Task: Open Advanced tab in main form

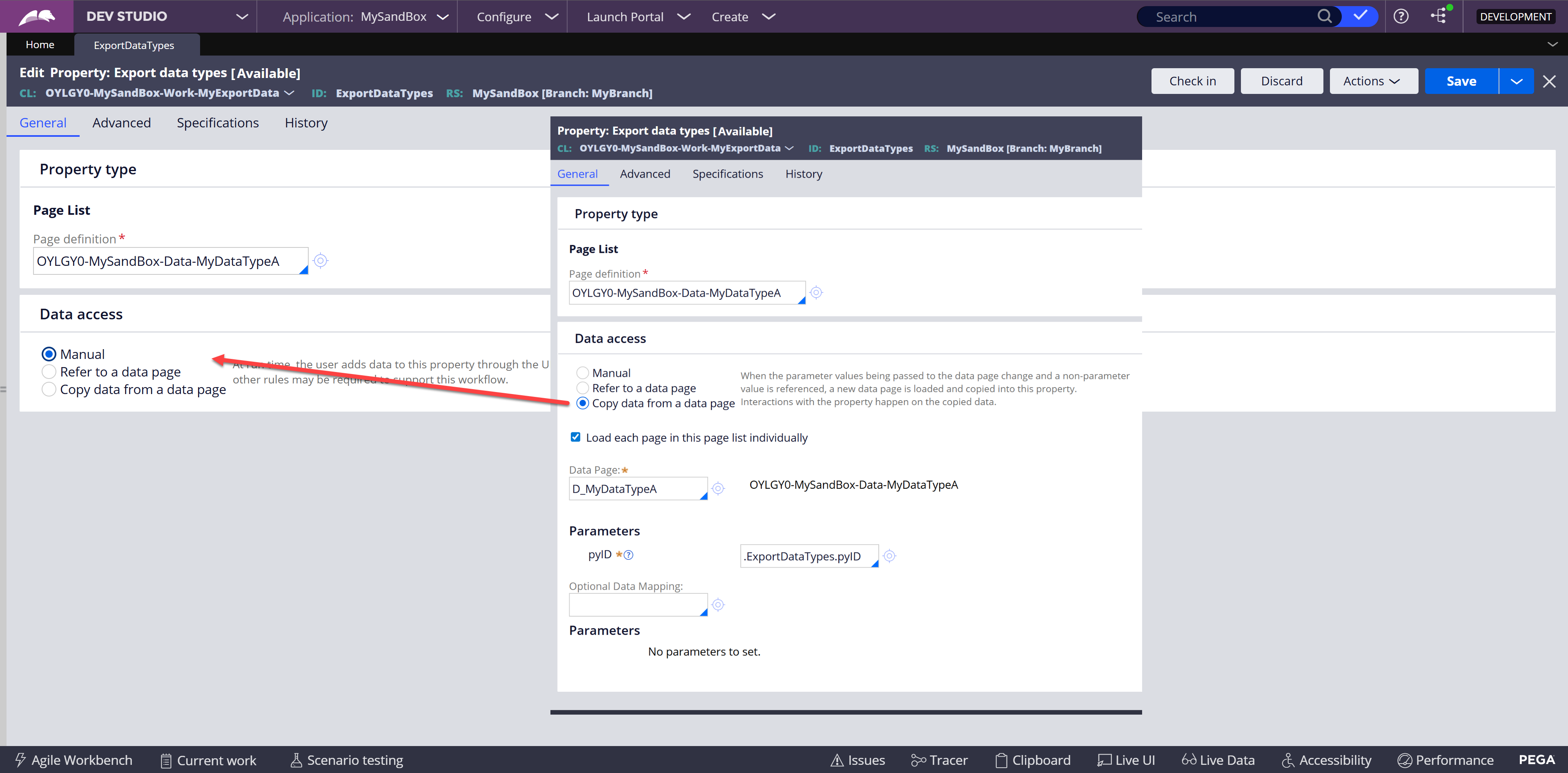Action: (122, 123)
